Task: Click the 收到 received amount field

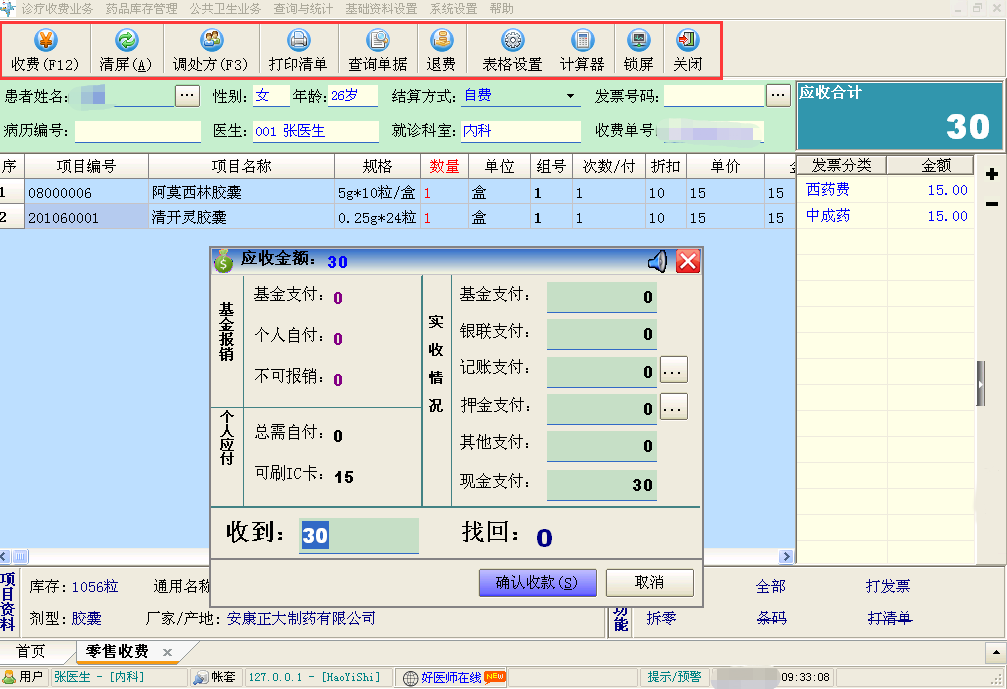Action: click(359, 536)
